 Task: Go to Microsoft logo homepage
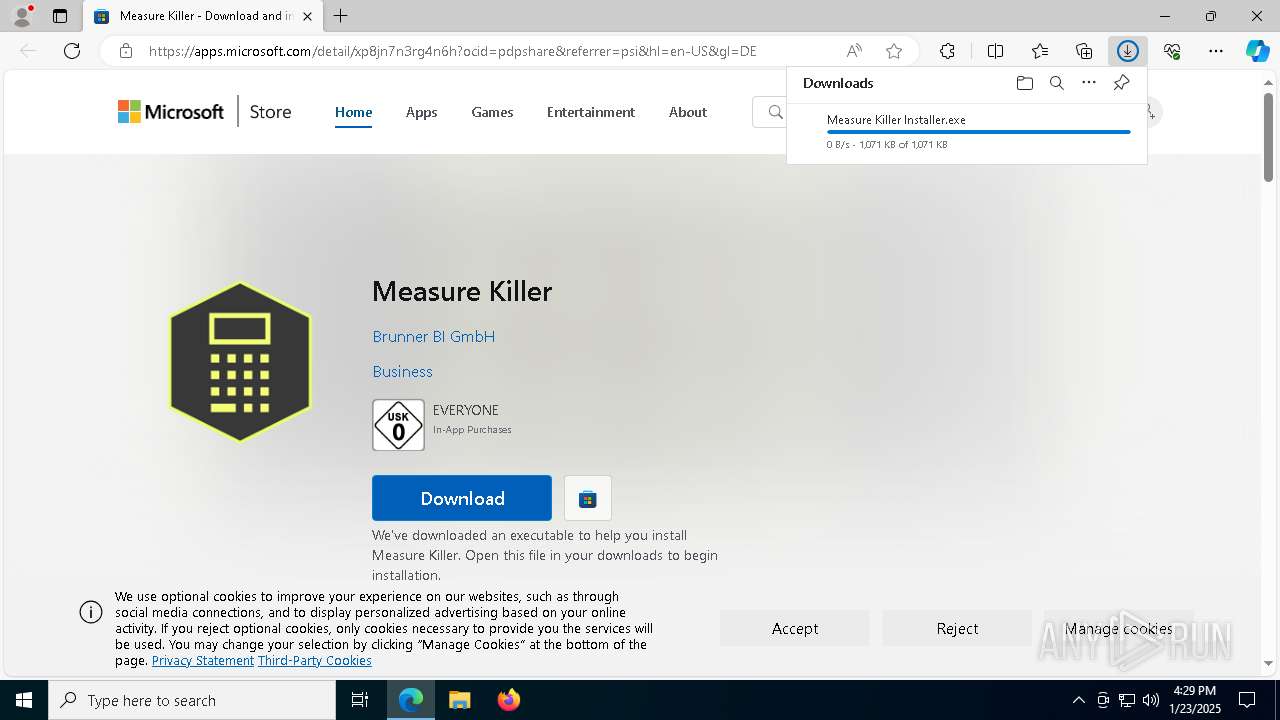coord(171,112)
